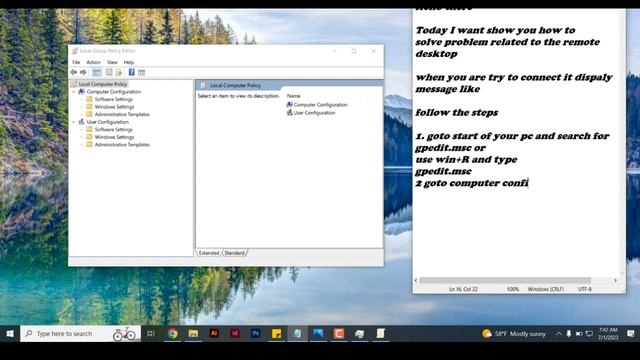This screenshot has height=360, width=640.
Task: Select Windows Settings under User Configuration
Action: coord(114,137)
